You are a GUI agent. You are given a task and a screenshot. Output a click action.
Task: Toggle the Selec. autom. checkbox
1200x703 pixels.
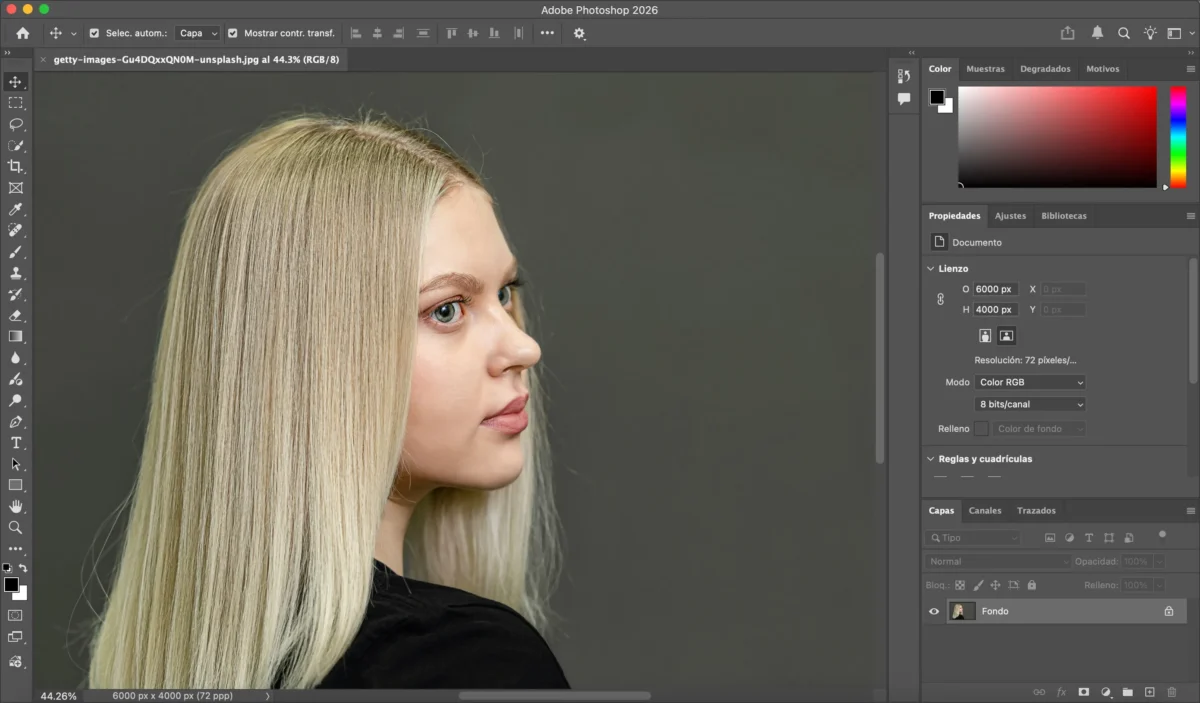point(94,33)
